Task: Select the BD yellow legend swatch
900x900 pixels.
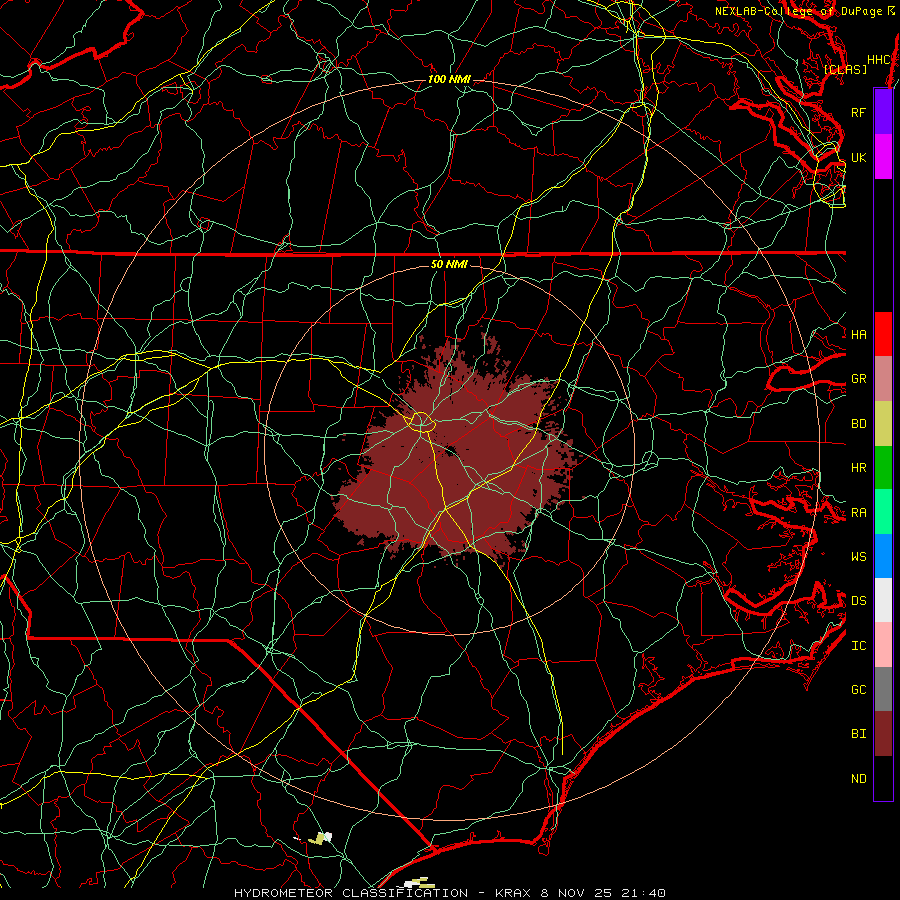Action: 883,423
